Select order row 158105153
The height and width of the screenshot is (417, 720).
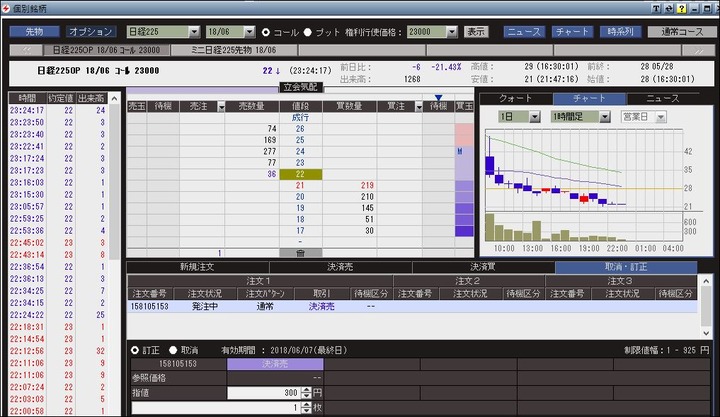[412, 306]
